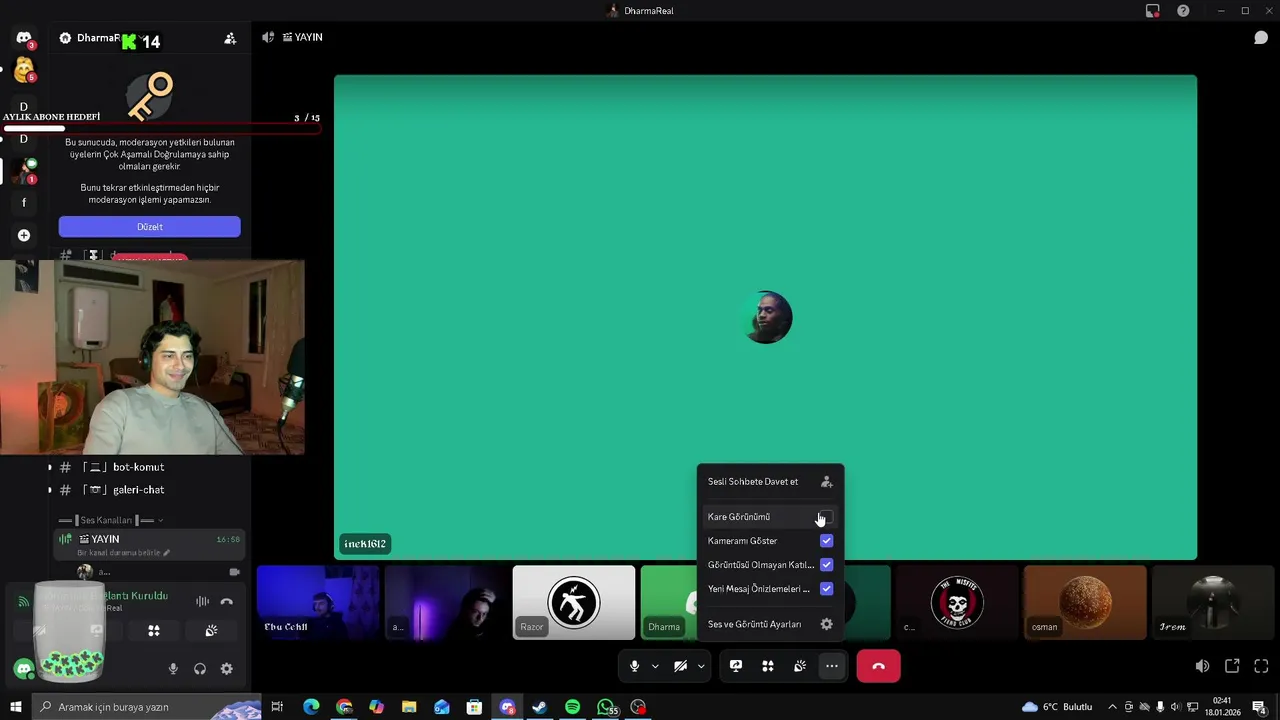Adjust stream volume speaker icon

point(1202,666)
